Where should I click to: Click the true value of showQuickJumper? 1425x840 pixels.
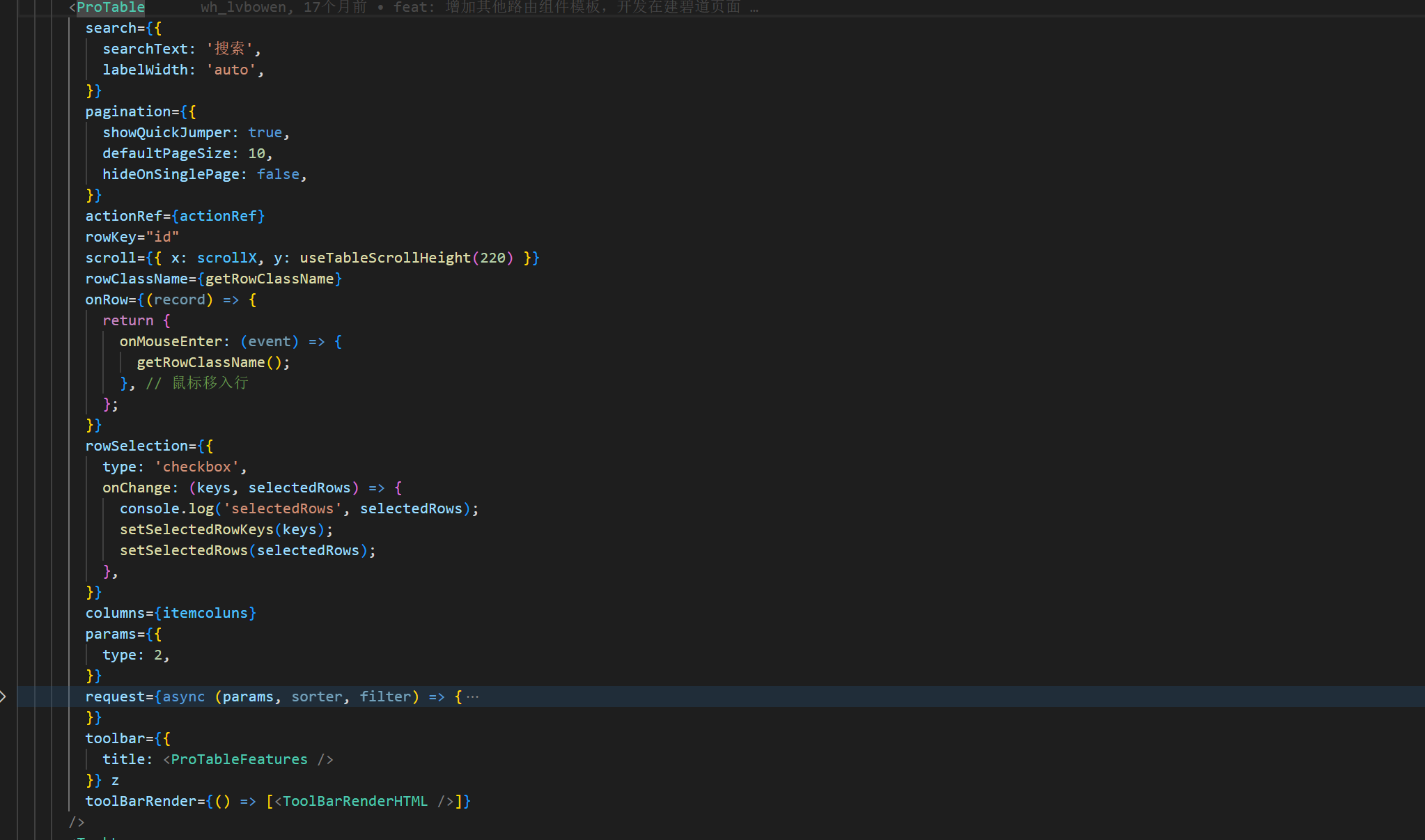click(265, 132)
